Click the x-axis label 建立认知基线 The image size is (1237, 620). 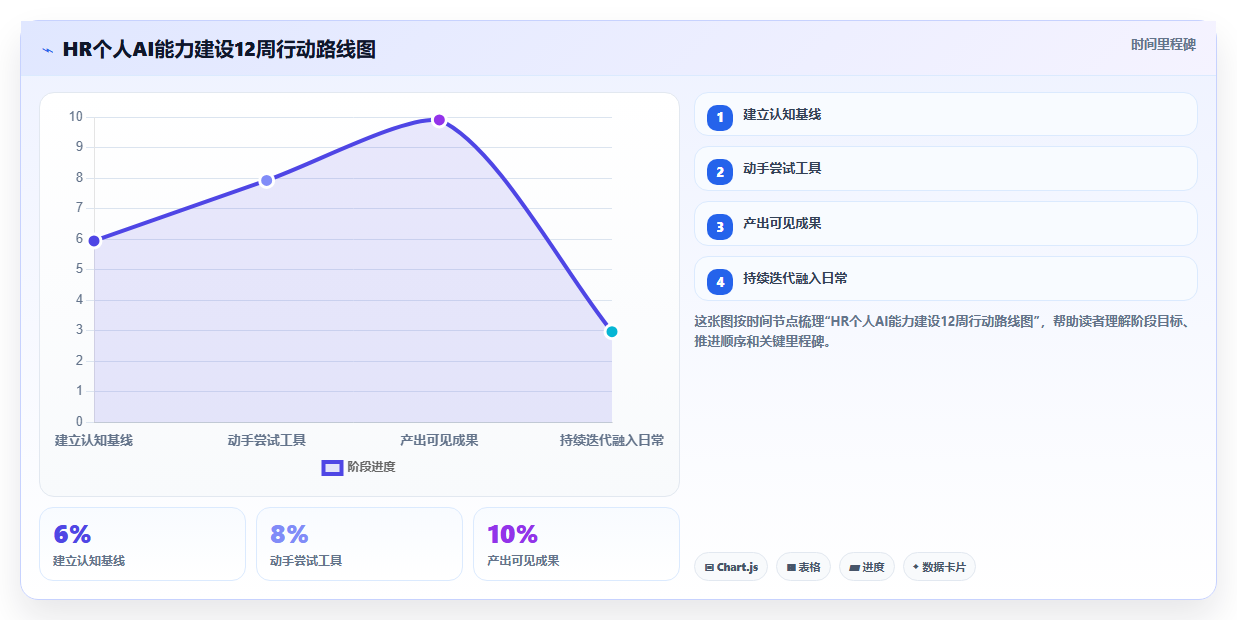[94, 440]
